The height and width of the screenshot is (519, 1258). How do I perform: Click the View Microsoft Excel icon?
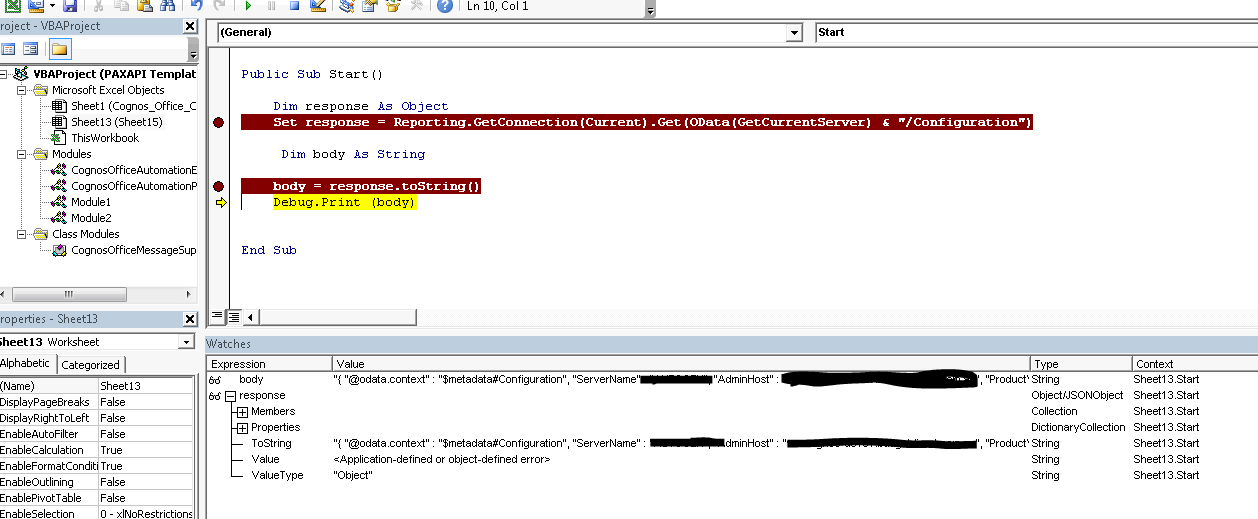coord(14,5)
